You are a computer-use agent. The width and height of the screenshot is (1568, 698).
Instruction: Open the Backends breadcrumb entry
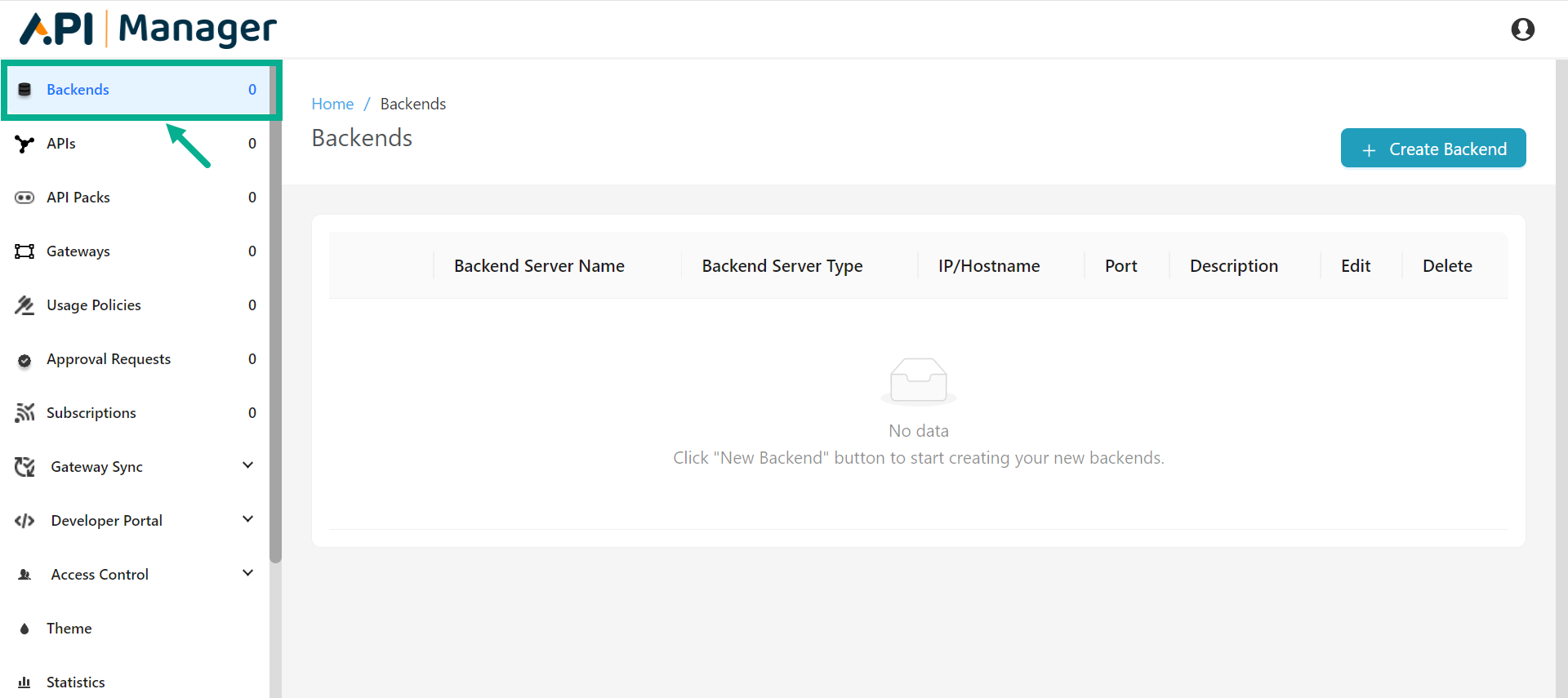tap(412, 104)
